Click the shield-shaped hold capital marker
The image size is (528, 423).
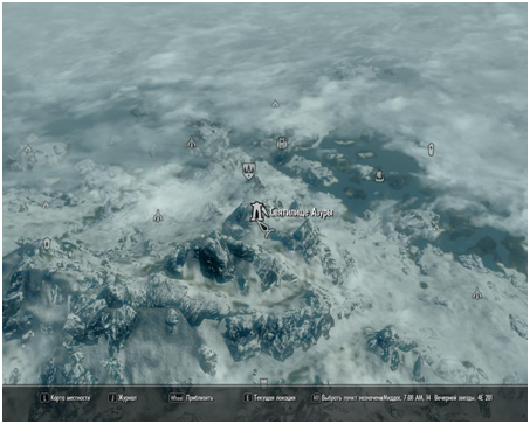tap(249, 170)
